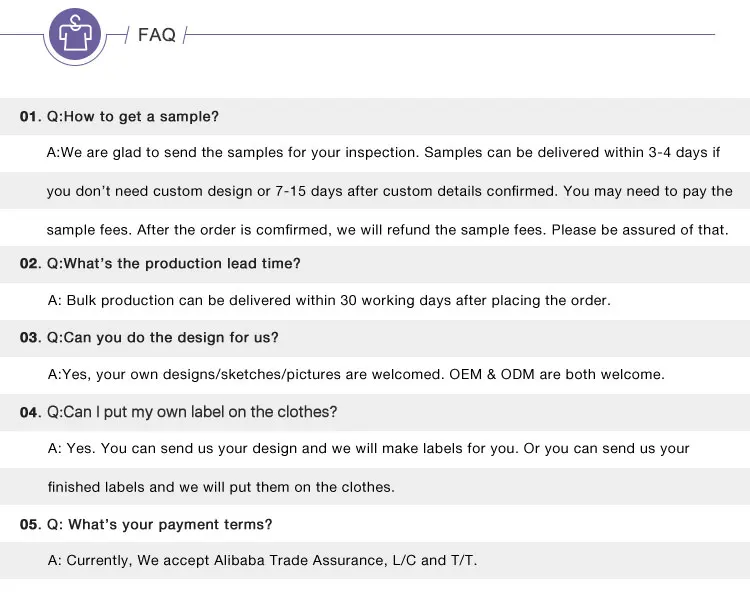This screenshot has height=602, width=750.
Task: Click the line mentioning 7-15 days custom design
Action: (x=389, y=191)
